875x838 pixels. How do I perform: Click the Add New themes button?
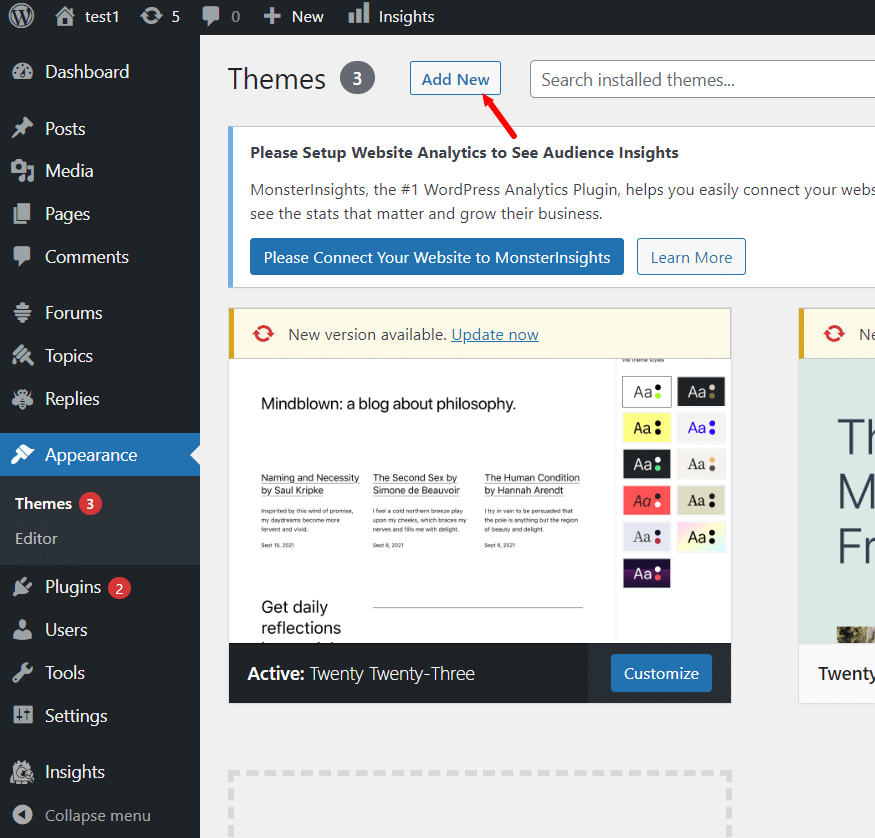tap(455, 78)
